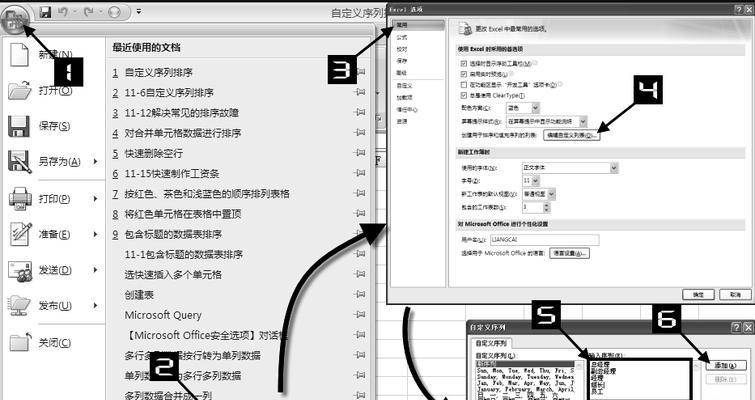
Task: Open the Customize Quick Access Toolbar dropdown arrow
Action: click(139, 12)
